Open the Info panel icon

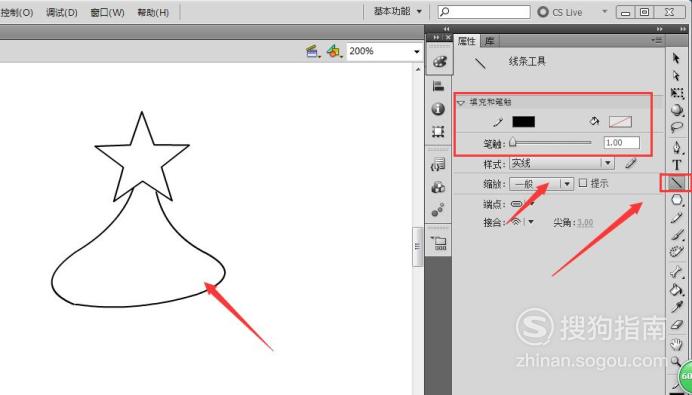[x=439, y=109]
